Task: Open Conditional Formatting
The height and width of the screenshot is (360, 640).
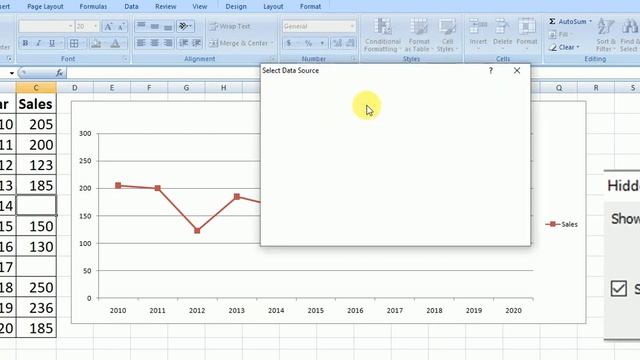Action: 382,36
